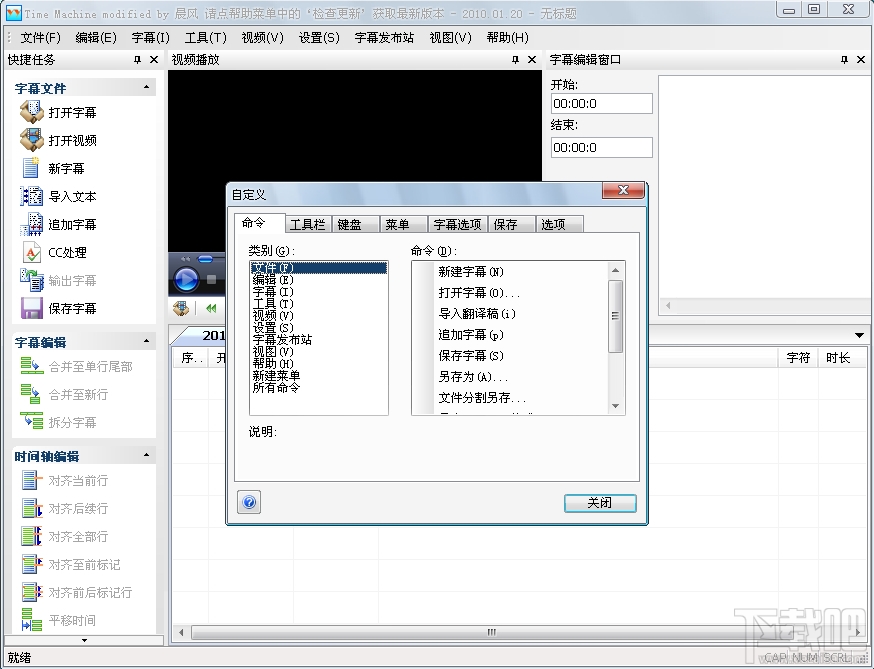The image size is (874, 669).
Task: Click the 关闭 button in the dialog
Action: point(600,503)
